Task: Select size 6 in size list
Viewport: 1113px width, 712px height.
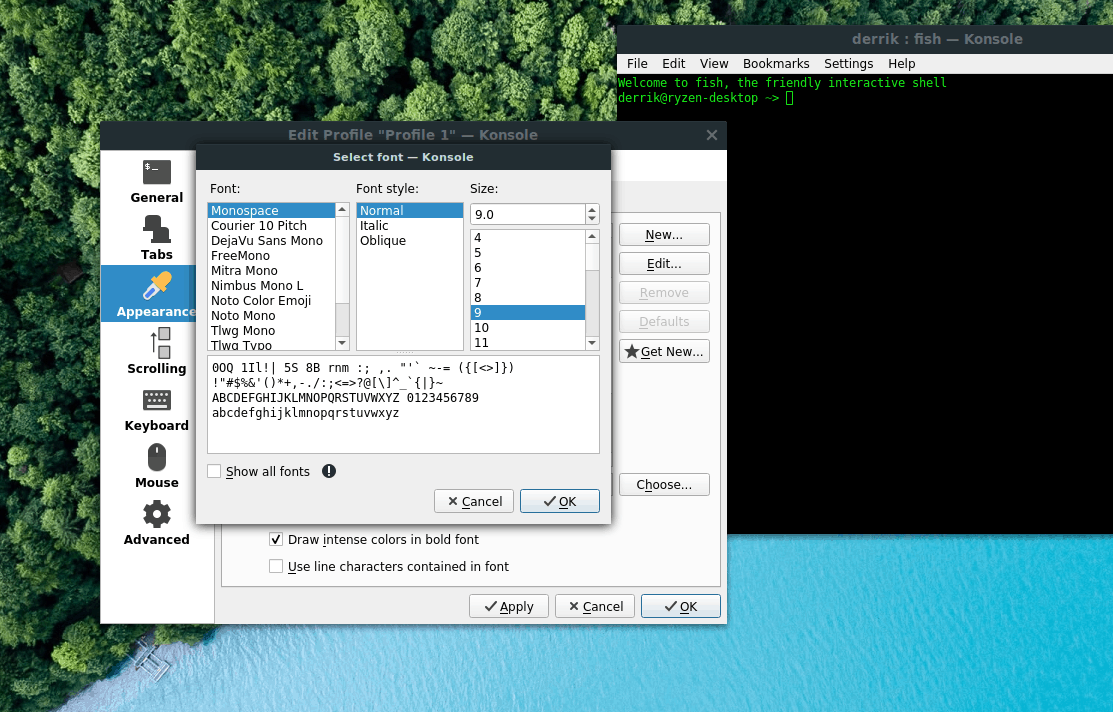Action: tap(528, 267)
